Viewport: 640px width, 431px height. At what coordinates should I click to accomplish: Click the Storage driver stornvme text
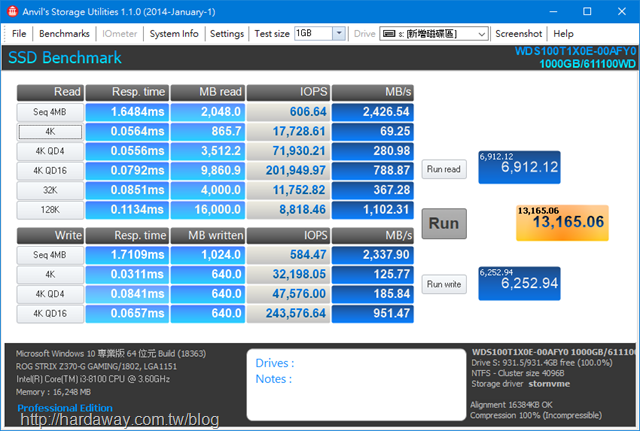pos(520,384)
